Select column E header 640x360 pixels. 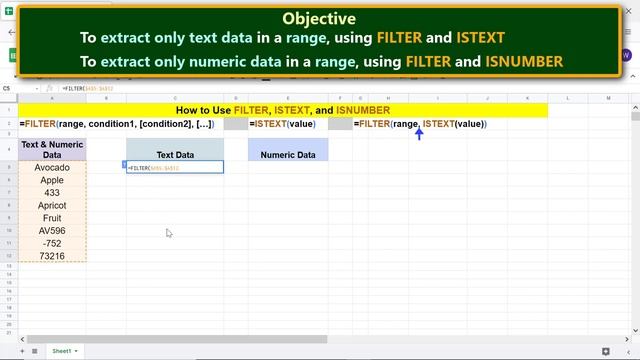coord(288,98)
